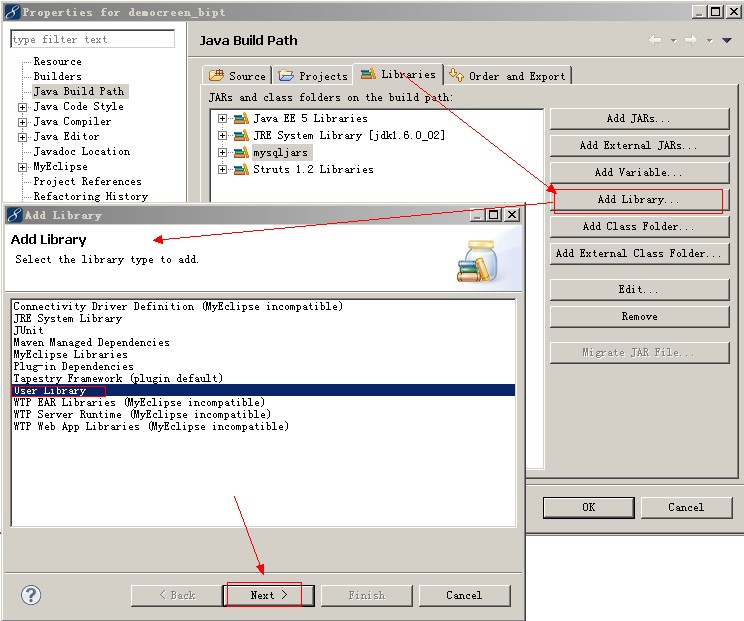Expand the mysqljars node
Image resolution: width=744 pixels, height=621 pixels.
coord(223,152)
